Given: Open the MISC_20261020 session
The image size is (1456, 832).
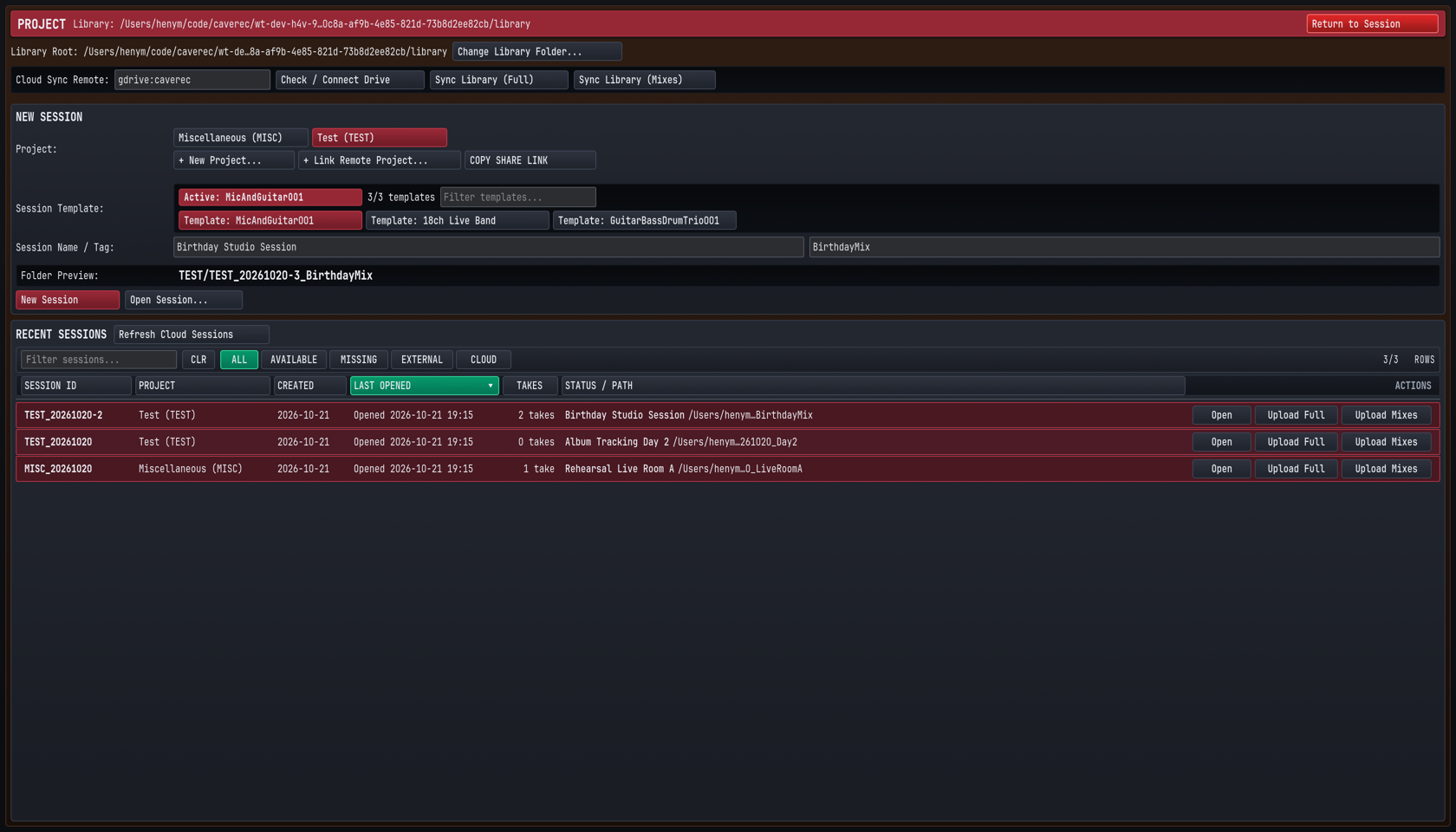Looking at the screenshot, I should pos(1221,469).
